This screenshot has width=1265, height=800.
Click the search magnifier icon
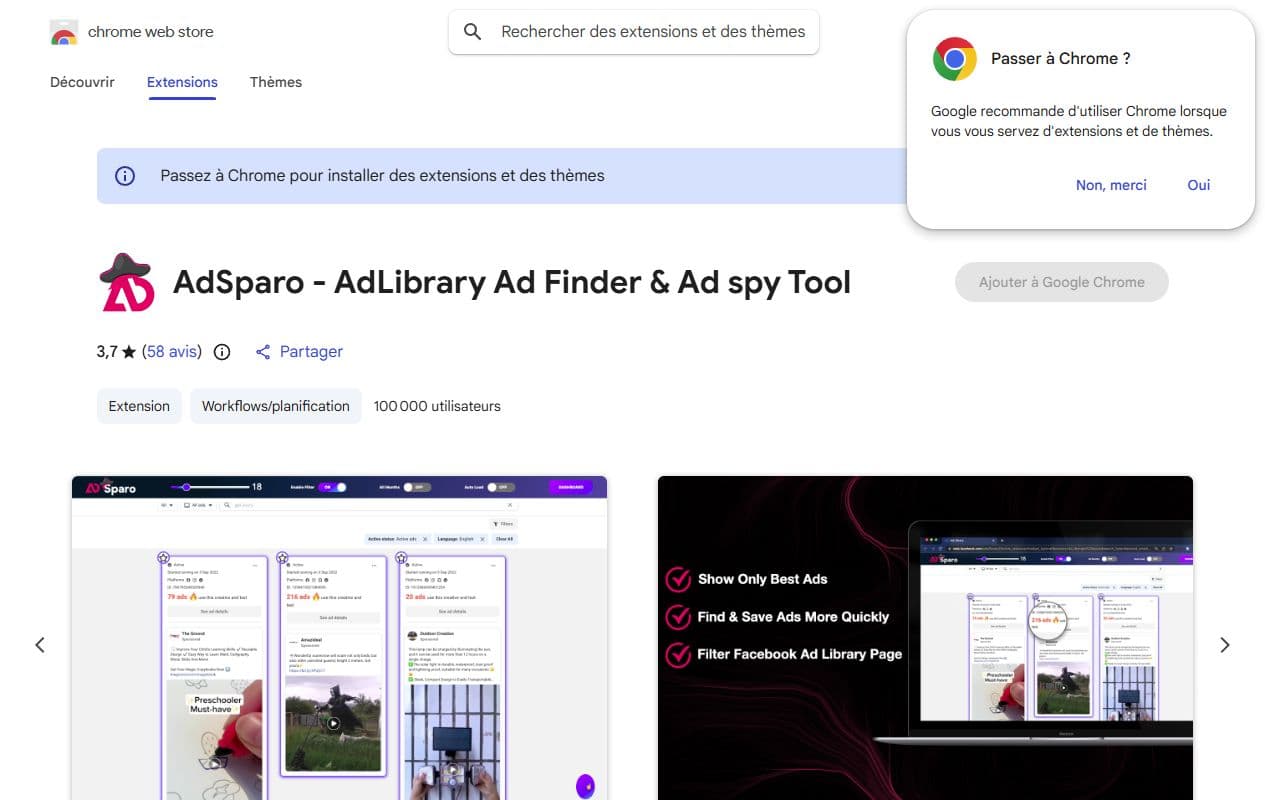pos(473,32)
